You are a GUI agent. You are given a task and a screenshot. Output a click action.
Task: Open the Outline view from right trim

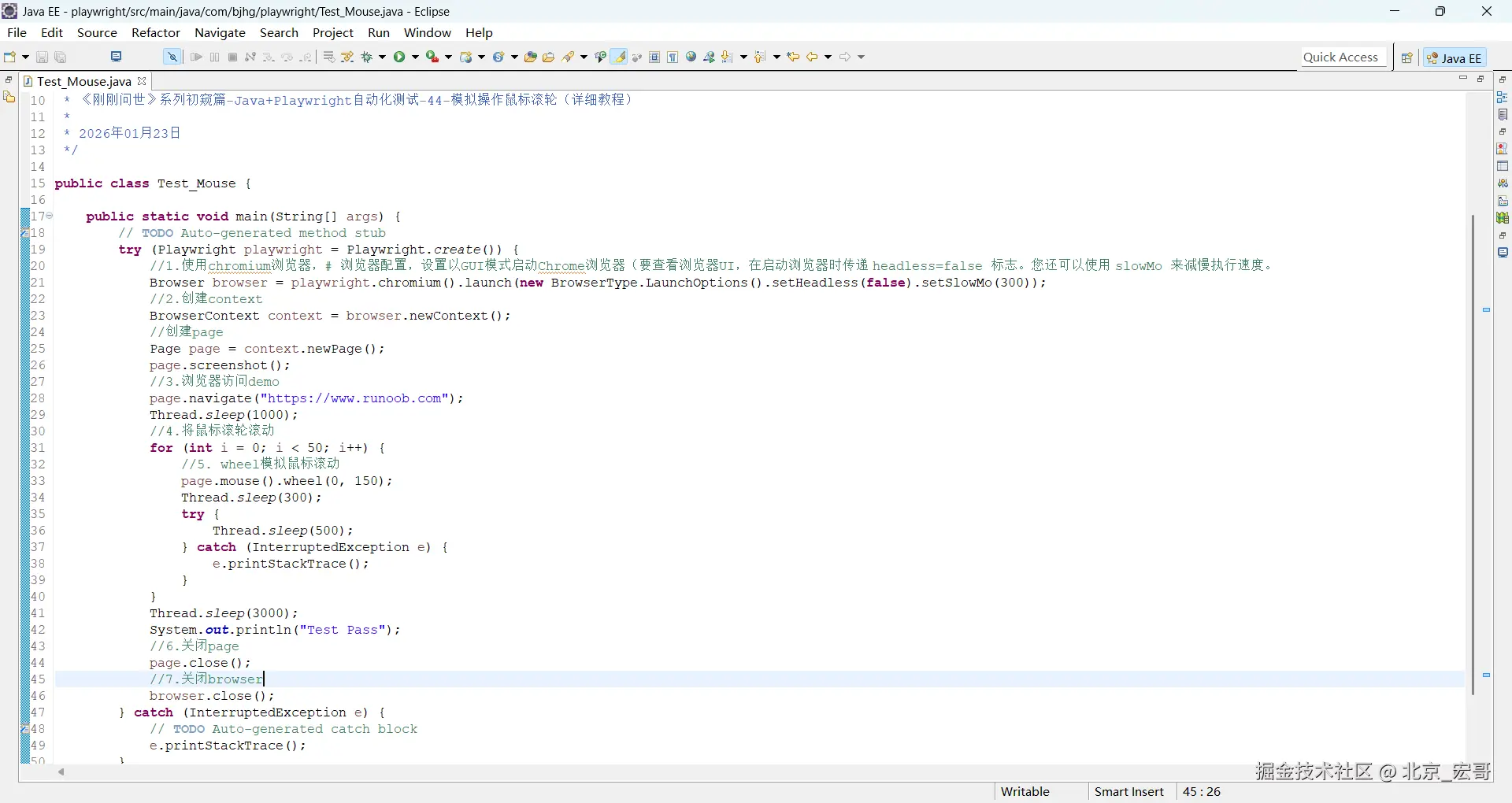pyautogui.click(x=1503, y=97)
